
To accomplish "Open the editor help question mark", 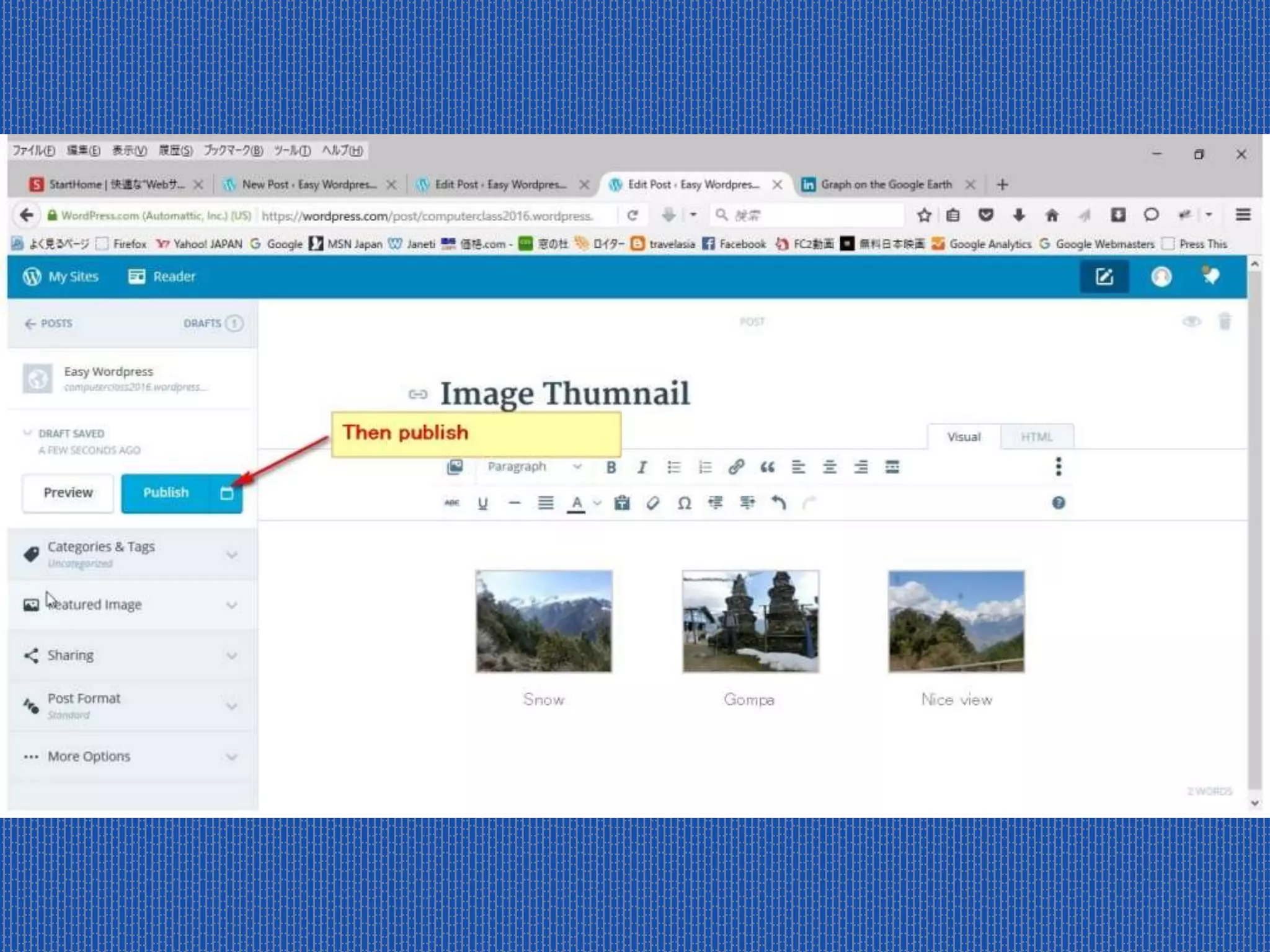I will (1059, 503).
